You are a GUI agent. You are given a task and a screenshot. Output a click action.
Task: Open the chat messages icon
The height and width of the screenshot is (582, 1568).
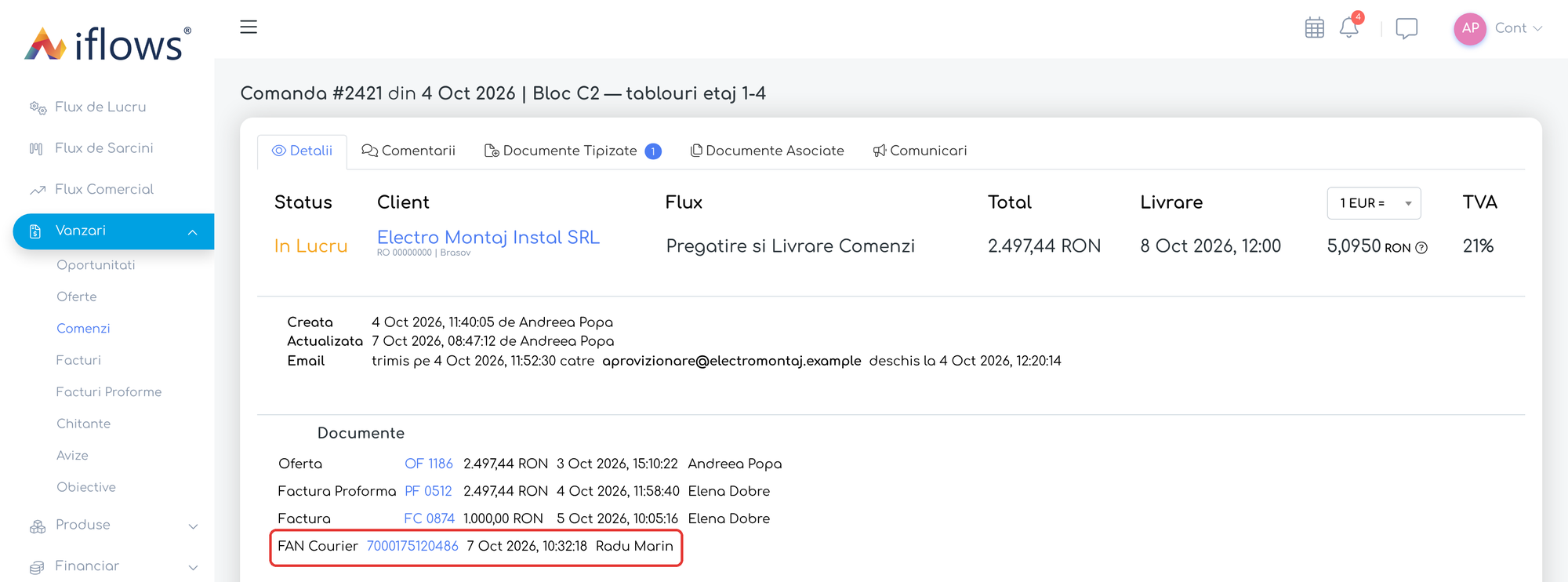pos(1406,29)
